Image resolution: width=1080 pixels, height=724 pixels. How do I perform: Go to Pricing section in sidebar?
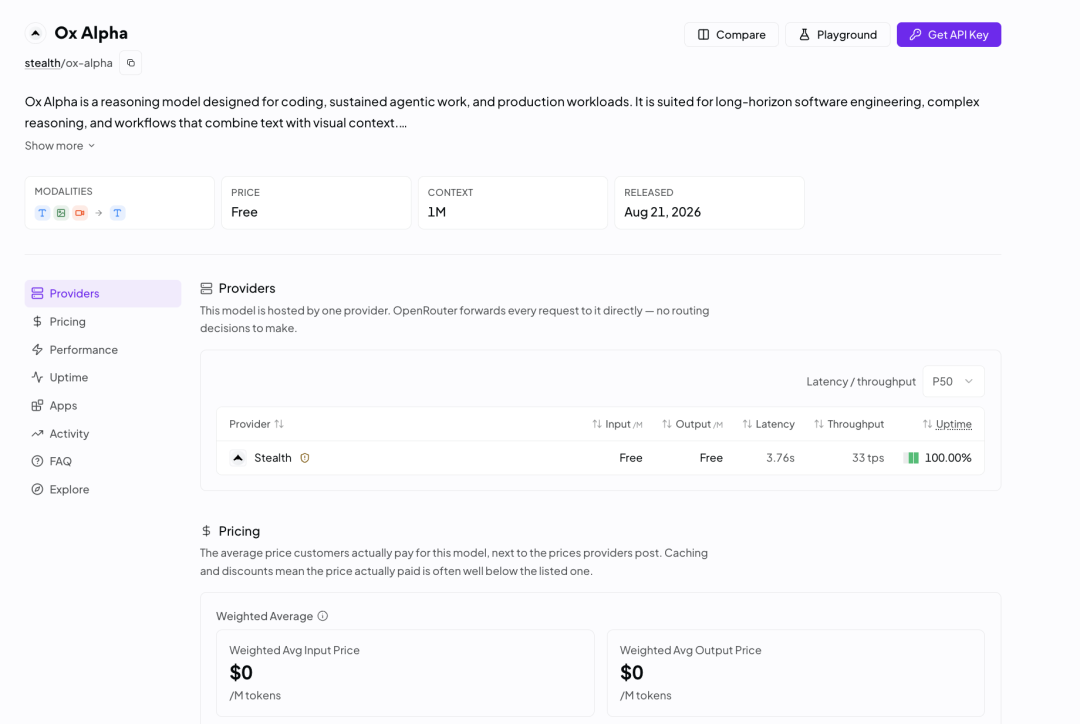(103, 322)
